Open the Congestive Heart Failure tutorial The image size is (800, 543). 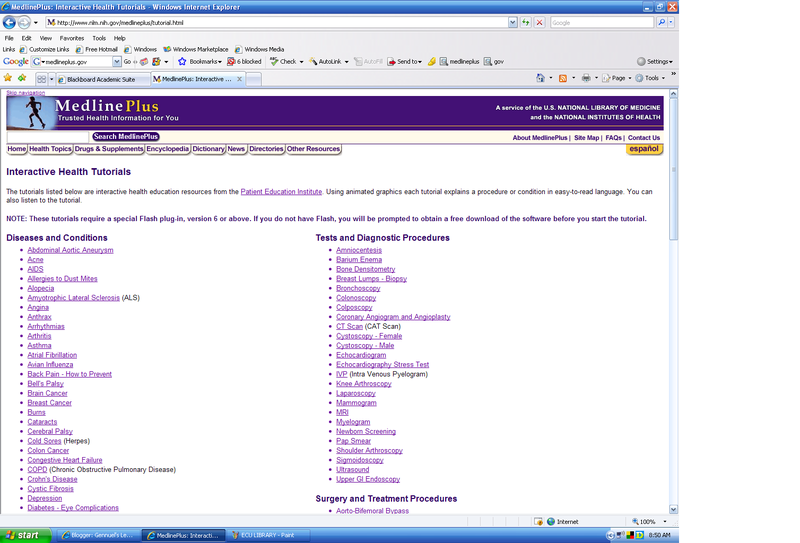pos(65,460)
